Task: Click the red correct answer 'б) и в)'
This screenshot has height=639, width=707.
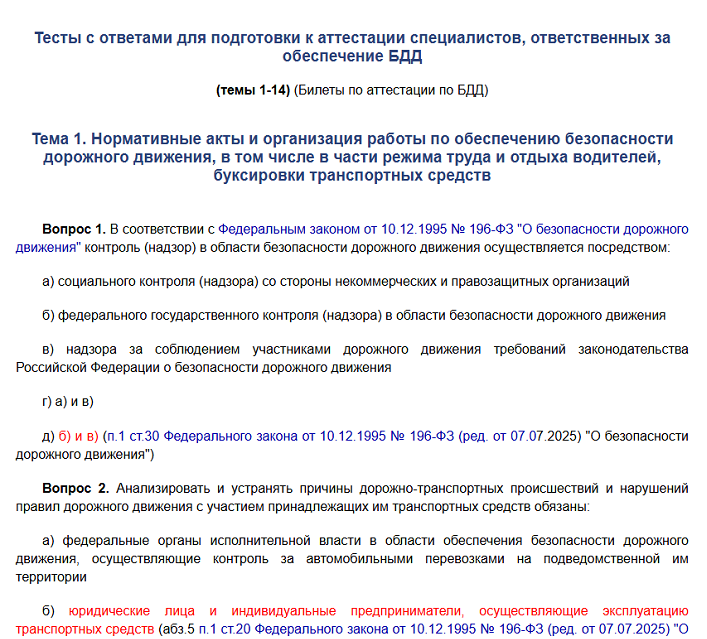Action: pos(80,436)
